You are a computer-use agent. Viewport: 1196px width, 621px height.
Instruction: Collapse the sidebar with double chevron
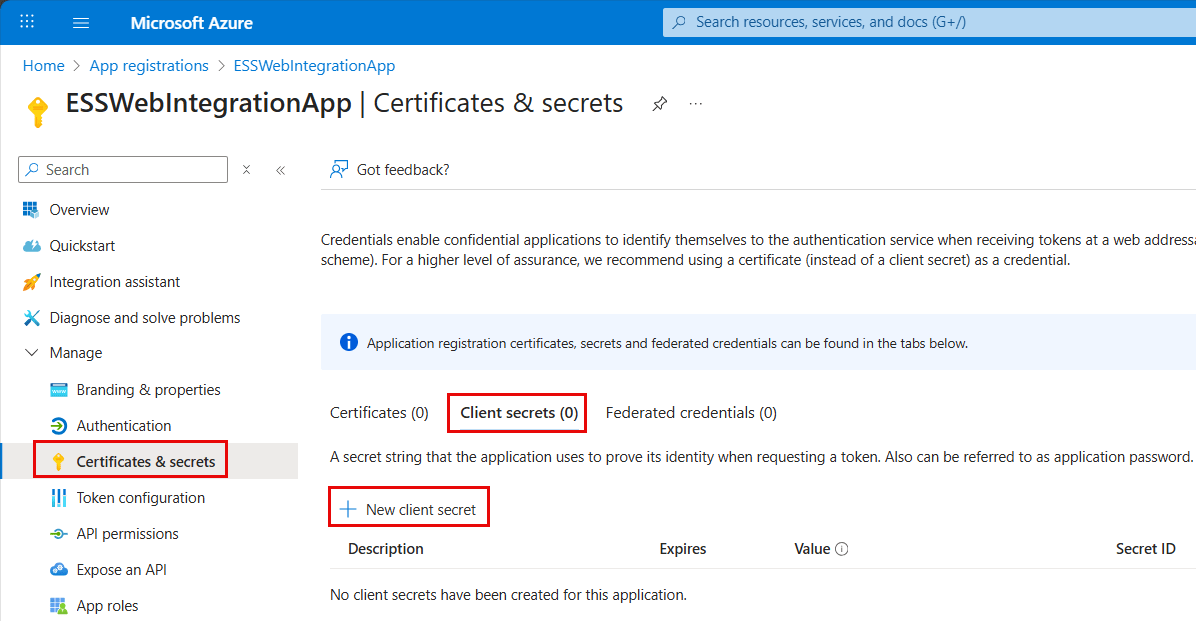point(281,170)
